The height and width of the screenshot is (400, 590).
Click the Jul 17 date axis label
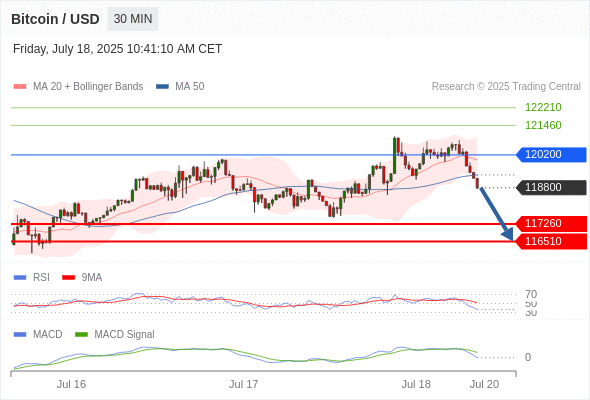pyautogui.click(x=243, y=384)
